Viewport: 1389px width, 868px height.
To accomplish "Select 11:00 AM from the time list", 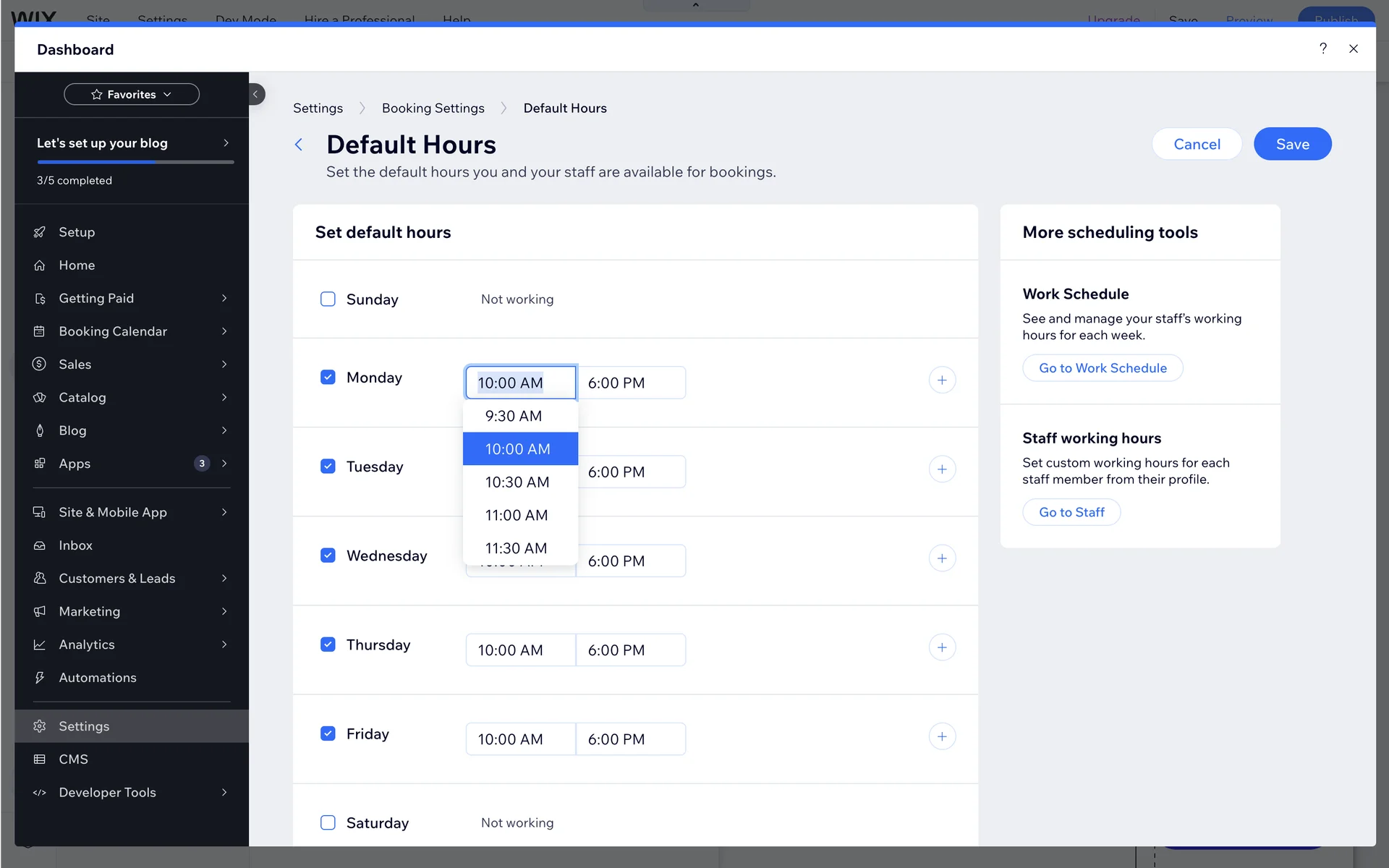I will 517,516.
